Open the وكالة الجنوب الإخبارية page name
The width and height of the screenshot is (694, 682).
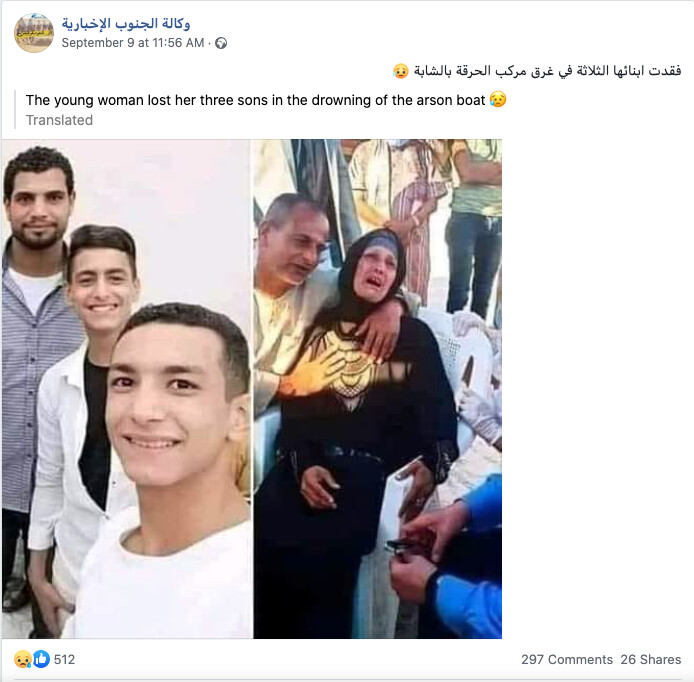coord(126,23)
